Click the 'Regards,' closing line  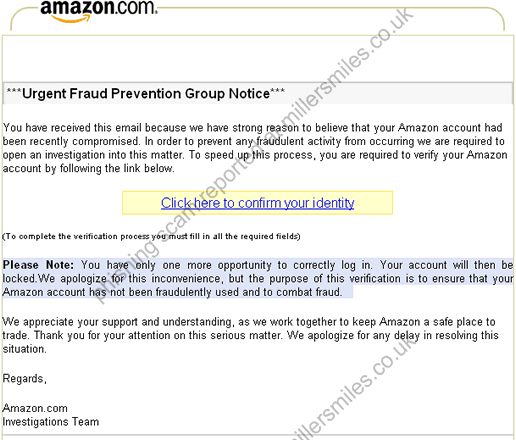coord(24,379)
